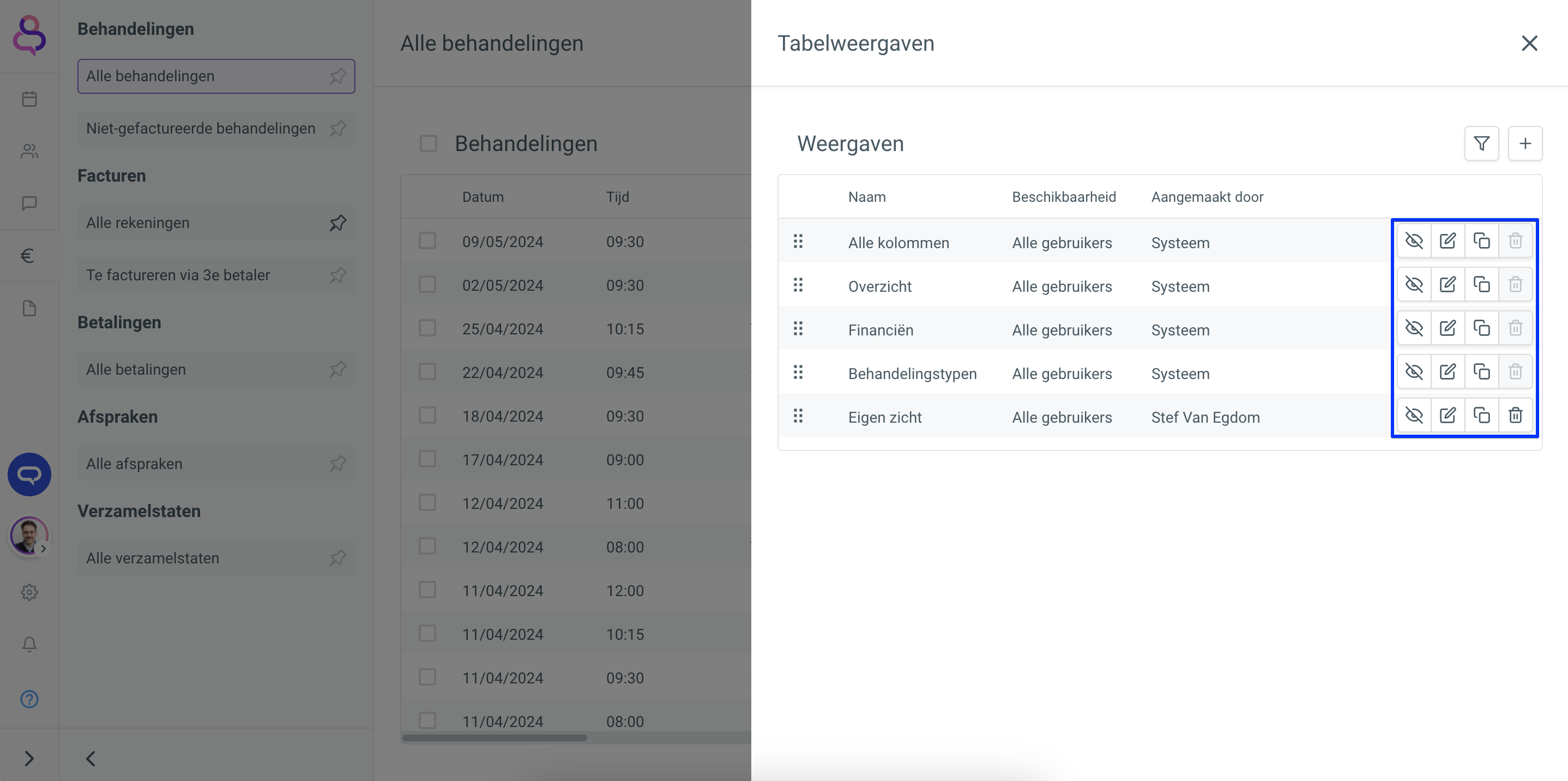
Task: Click the Naam column header
Action: (x=867, y=197)
